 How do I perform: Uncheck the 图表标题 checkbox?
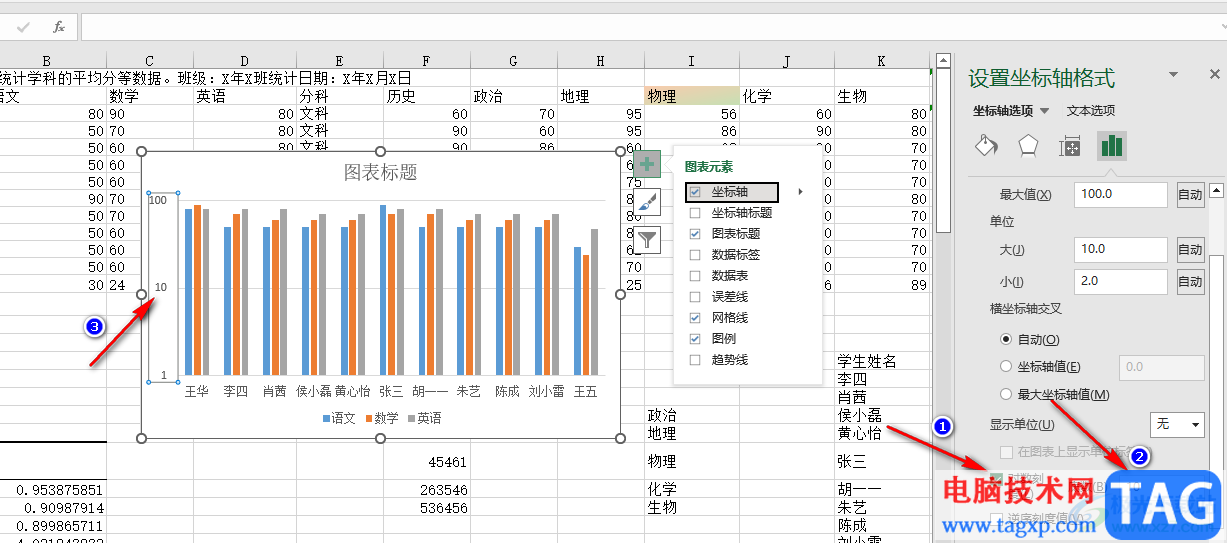point(695,234)
